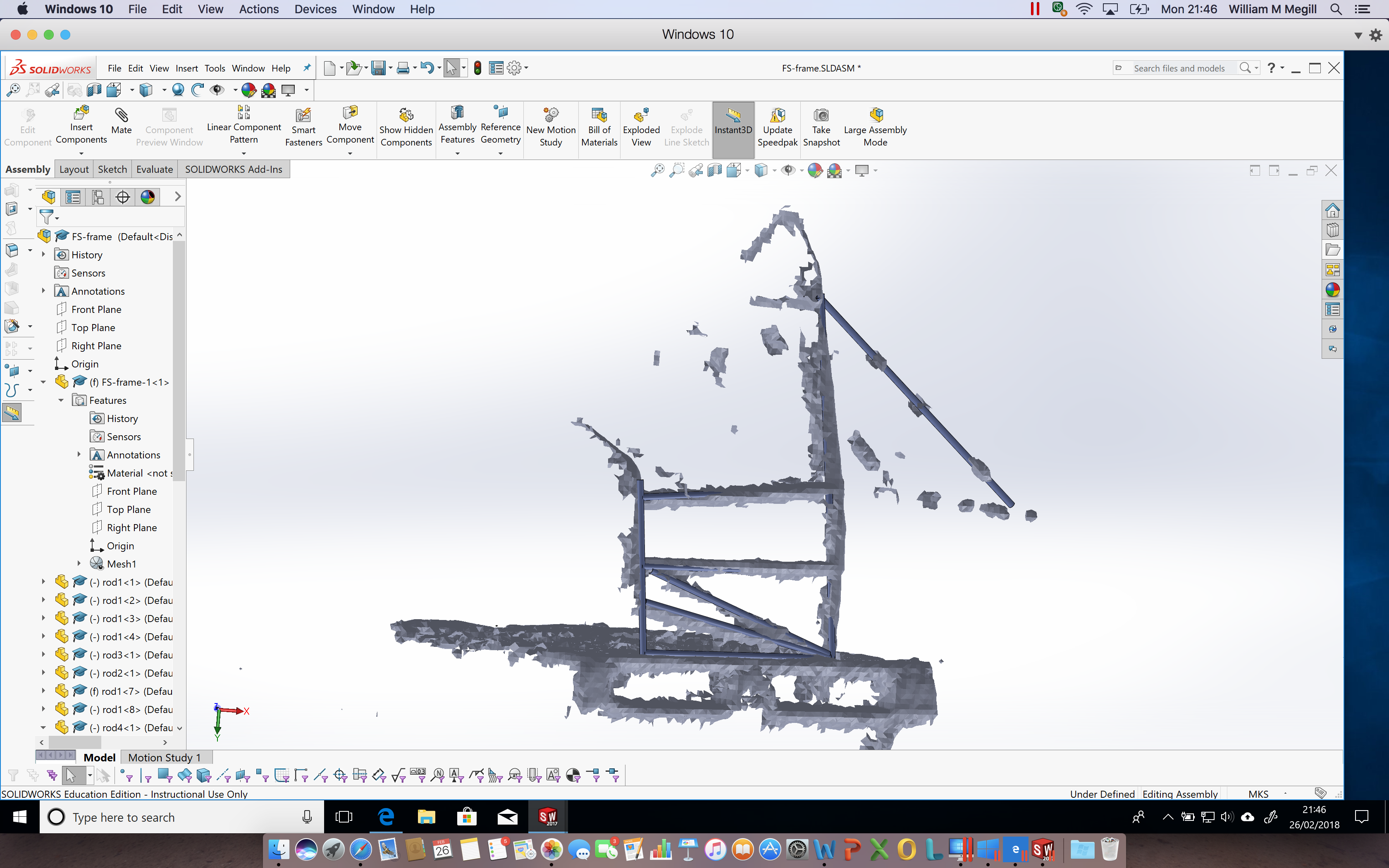The width and height of the screenshot is (1389, 868).
Task: Expand the FeatureManager tabs chevron
Action: tap(177, 196)
